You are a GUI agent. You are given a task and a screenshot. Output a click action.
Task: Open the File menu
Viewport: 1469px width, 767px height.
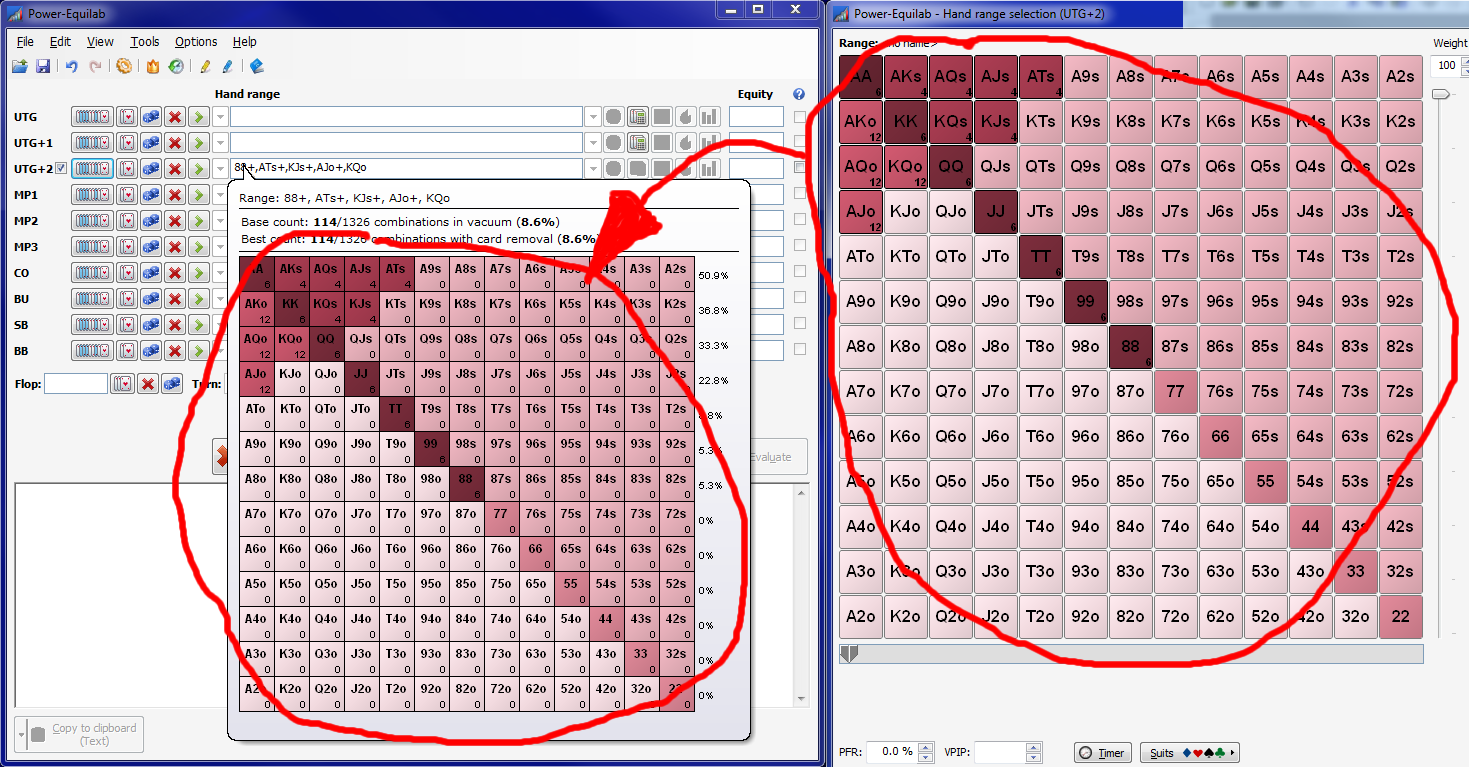(x=25, y=42)
